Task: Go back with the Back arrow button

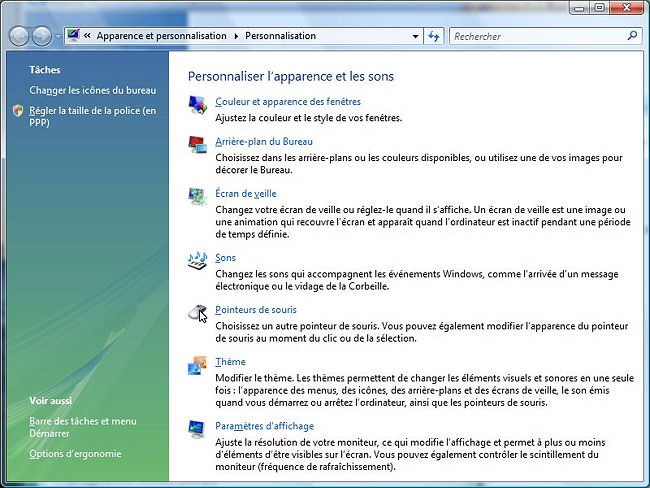Action: coord(19,36)
